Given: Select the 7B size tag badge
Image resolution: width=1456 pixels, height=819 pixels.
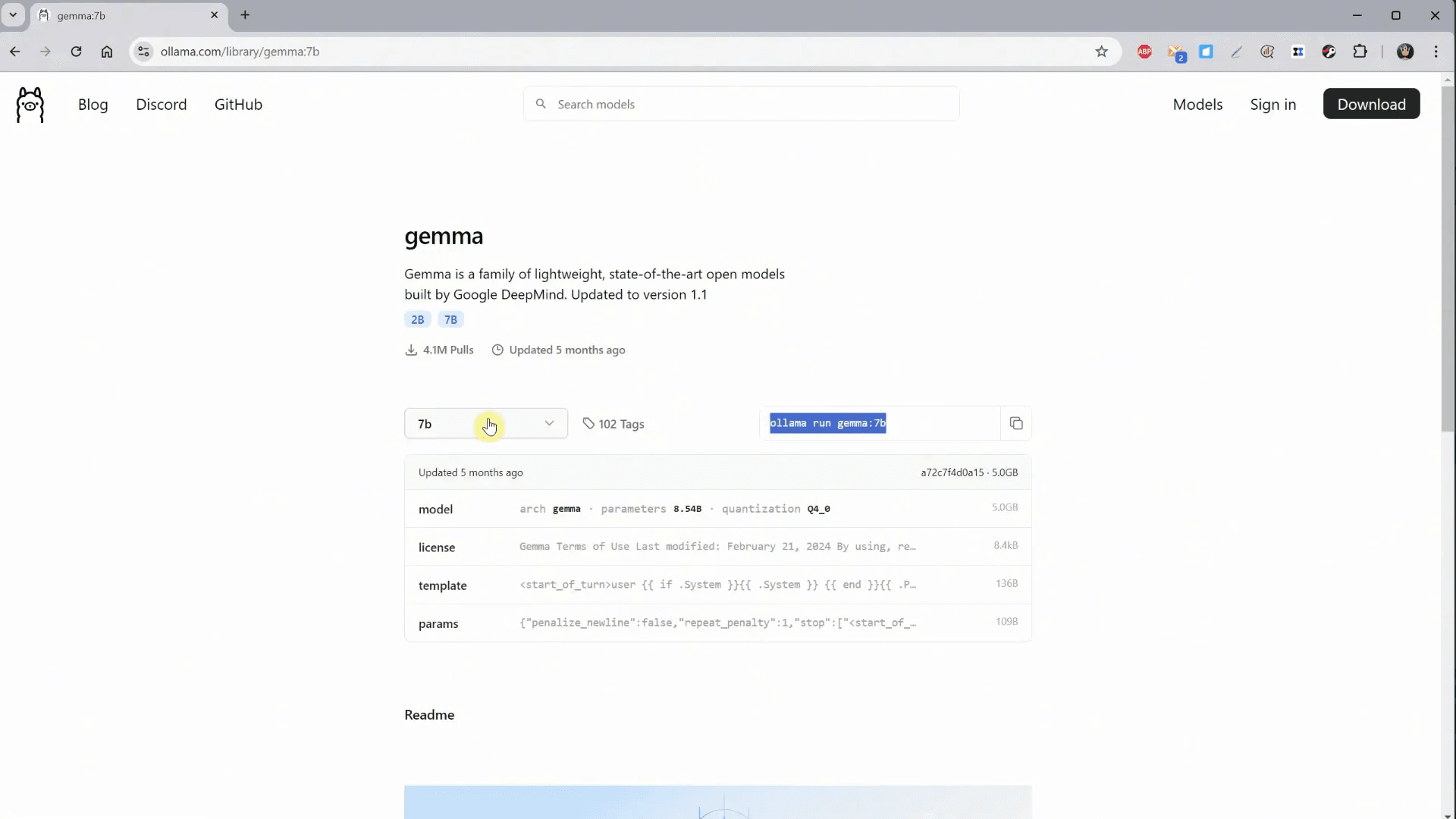Looking at the screenshot, I should 450,320.
